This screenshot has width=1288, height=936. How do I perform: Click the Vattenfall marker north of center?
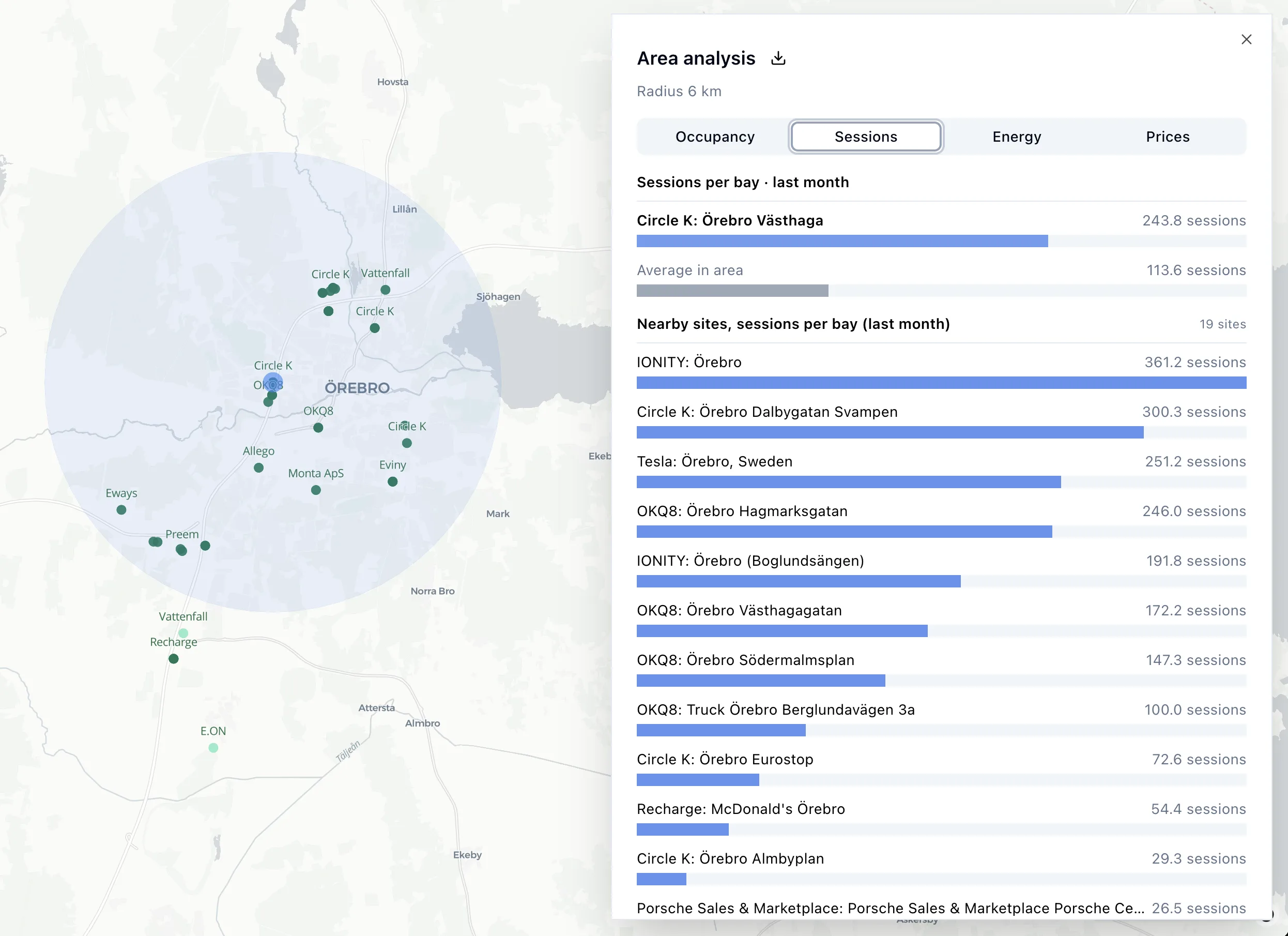(385, 290)
